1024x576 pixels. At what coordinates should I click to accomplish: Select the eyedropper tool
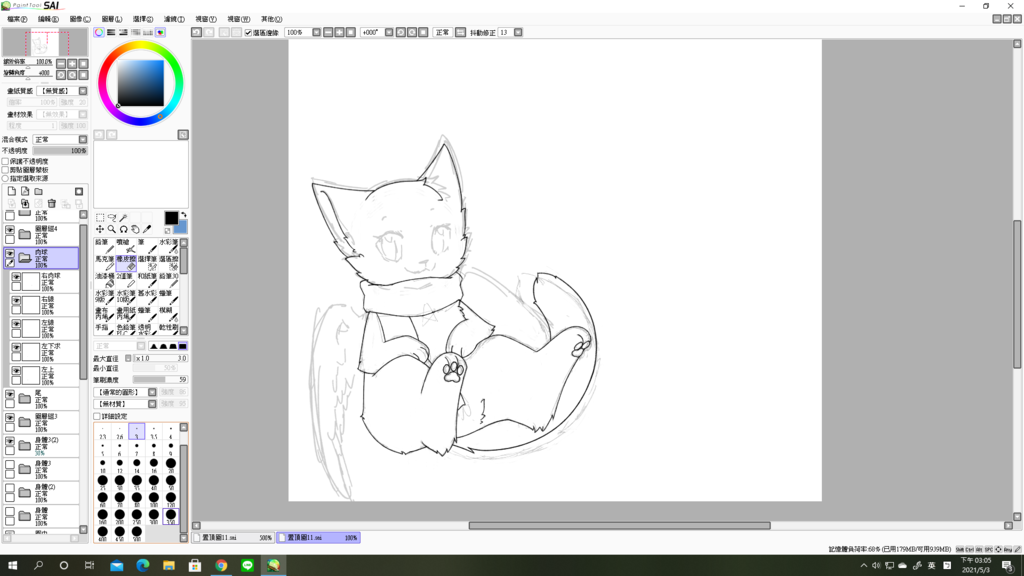(147, 229)
